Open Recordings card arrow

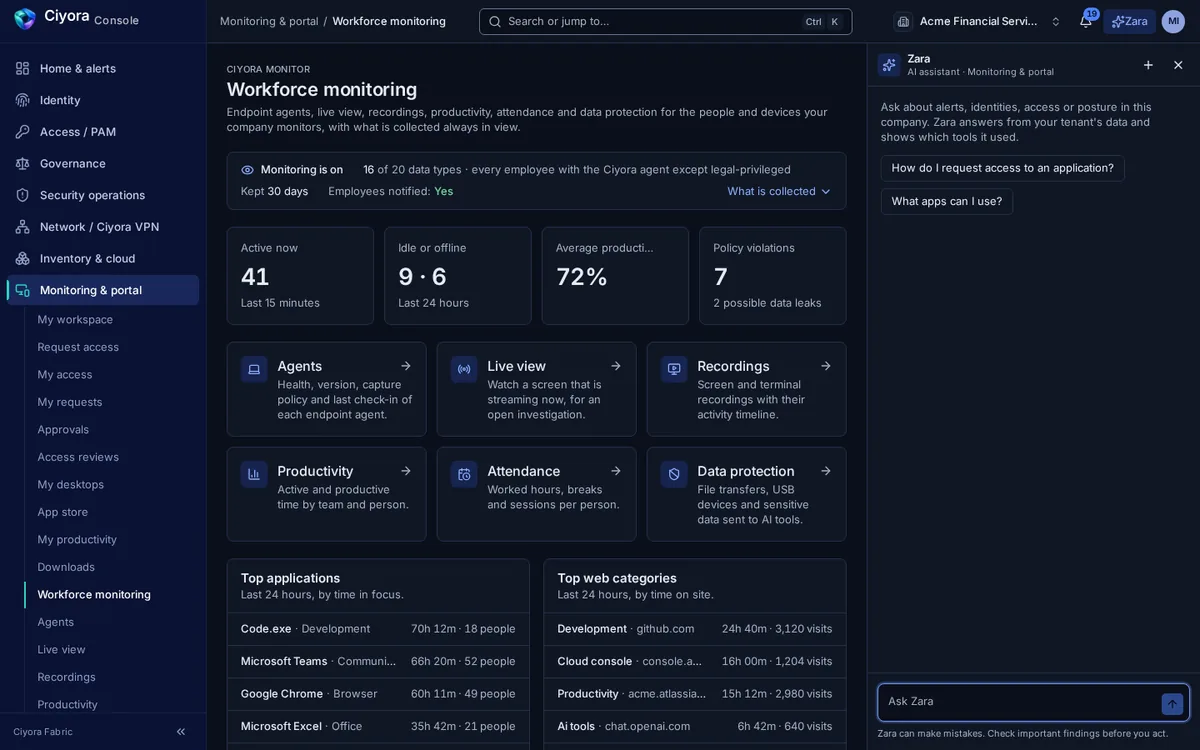click(x=825, y=366)
